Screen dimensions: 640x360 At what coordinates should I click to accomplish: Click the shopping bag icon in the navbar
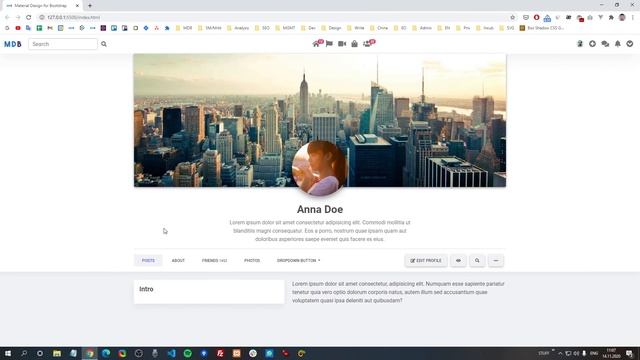coord(354,44)
